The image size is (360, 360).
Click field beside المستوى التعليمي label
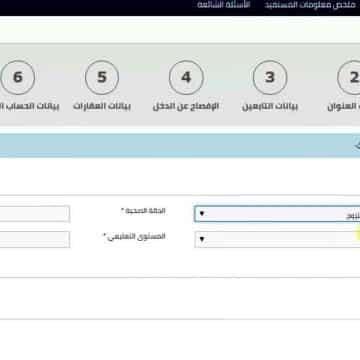coord(35,239)
